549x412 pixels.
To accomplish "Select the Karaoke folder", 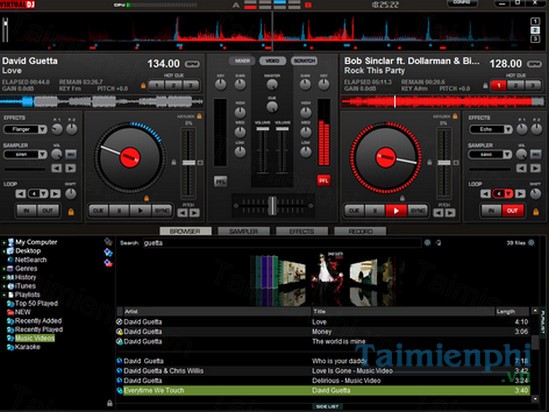I will (x=27, y=347).
